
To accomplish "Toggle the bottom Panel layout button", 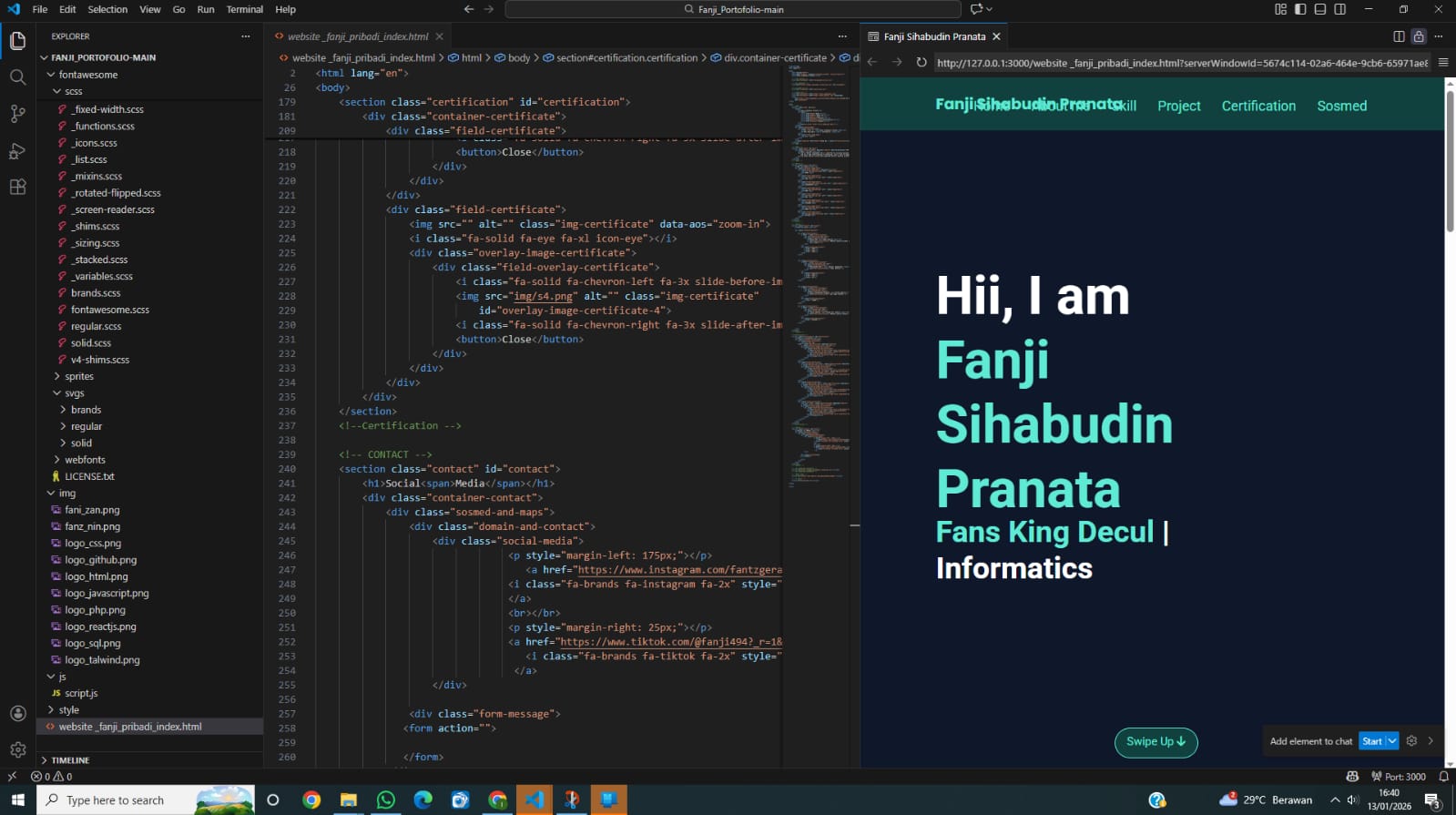I will click(x=1320, y=9).
